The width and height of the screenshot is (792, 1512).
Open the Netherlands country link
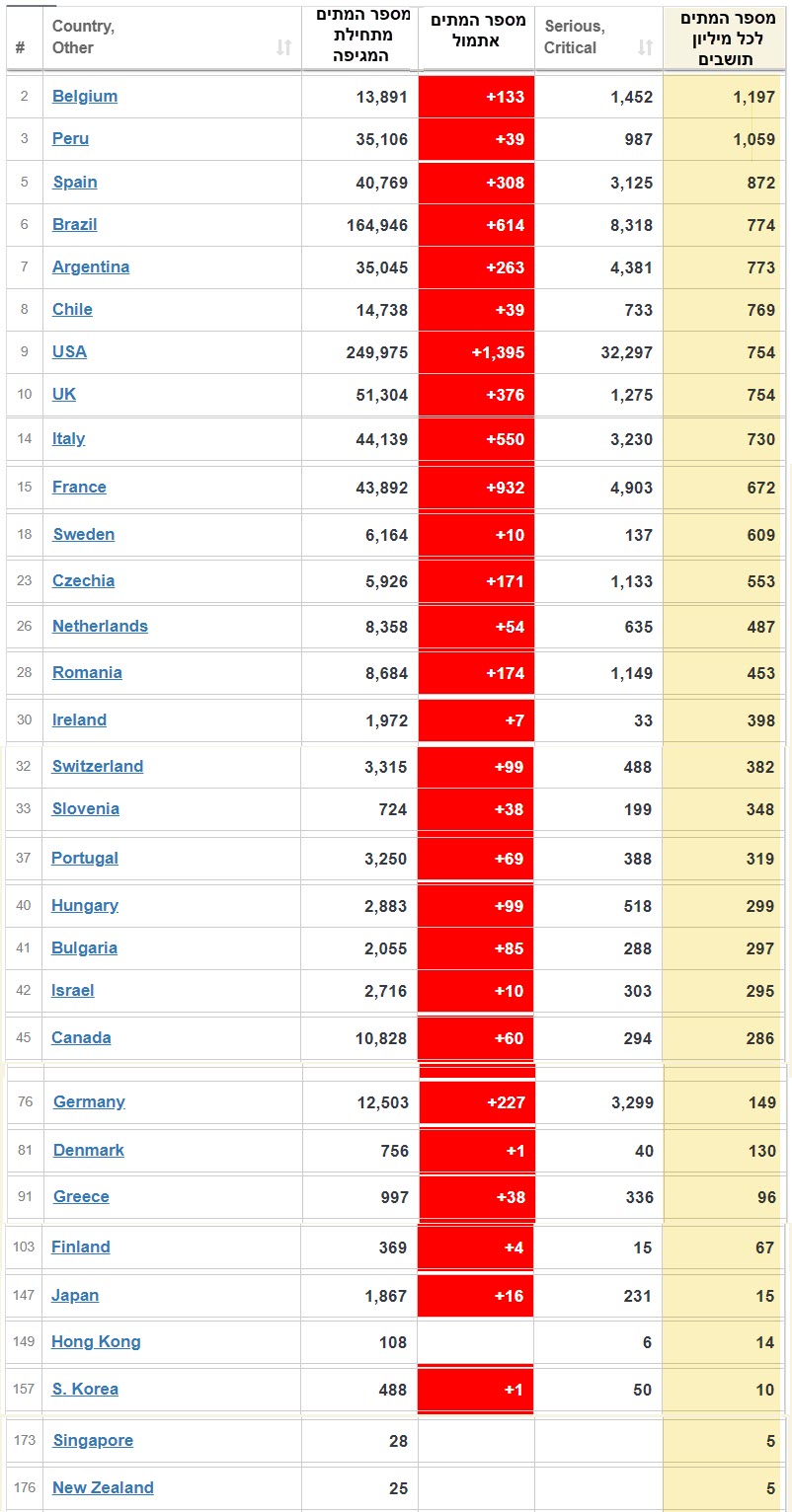pos(100,626)
